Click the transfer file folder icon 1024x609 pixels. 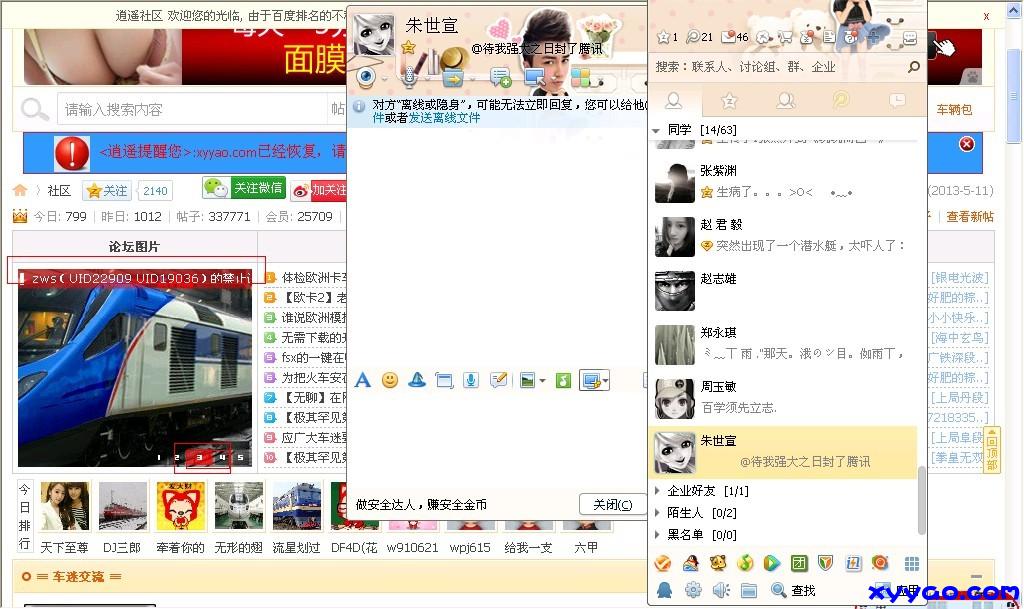tap(453, 77)
